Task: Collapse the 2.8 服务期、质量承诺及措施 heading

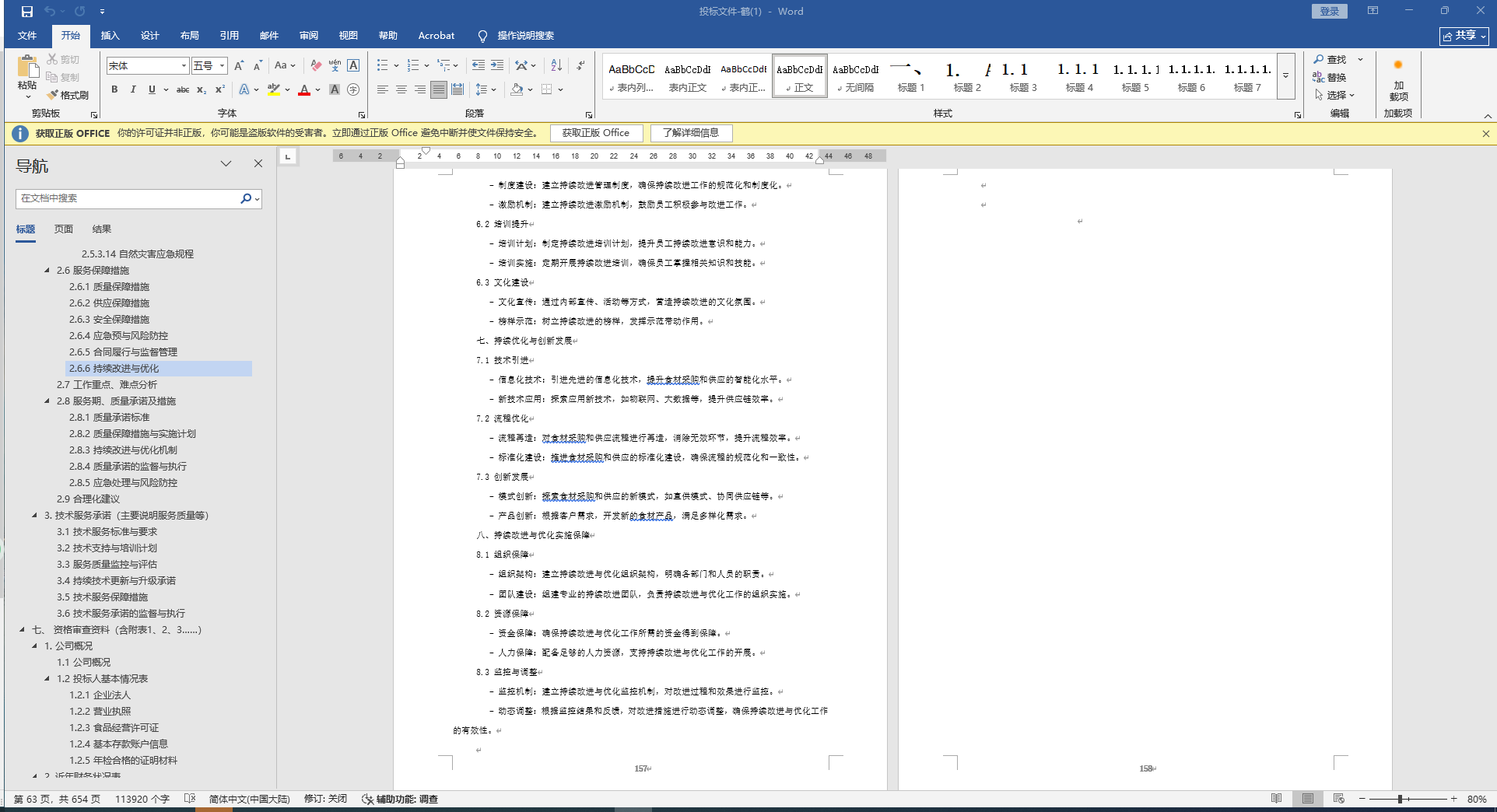Action: tap(47, 401)
